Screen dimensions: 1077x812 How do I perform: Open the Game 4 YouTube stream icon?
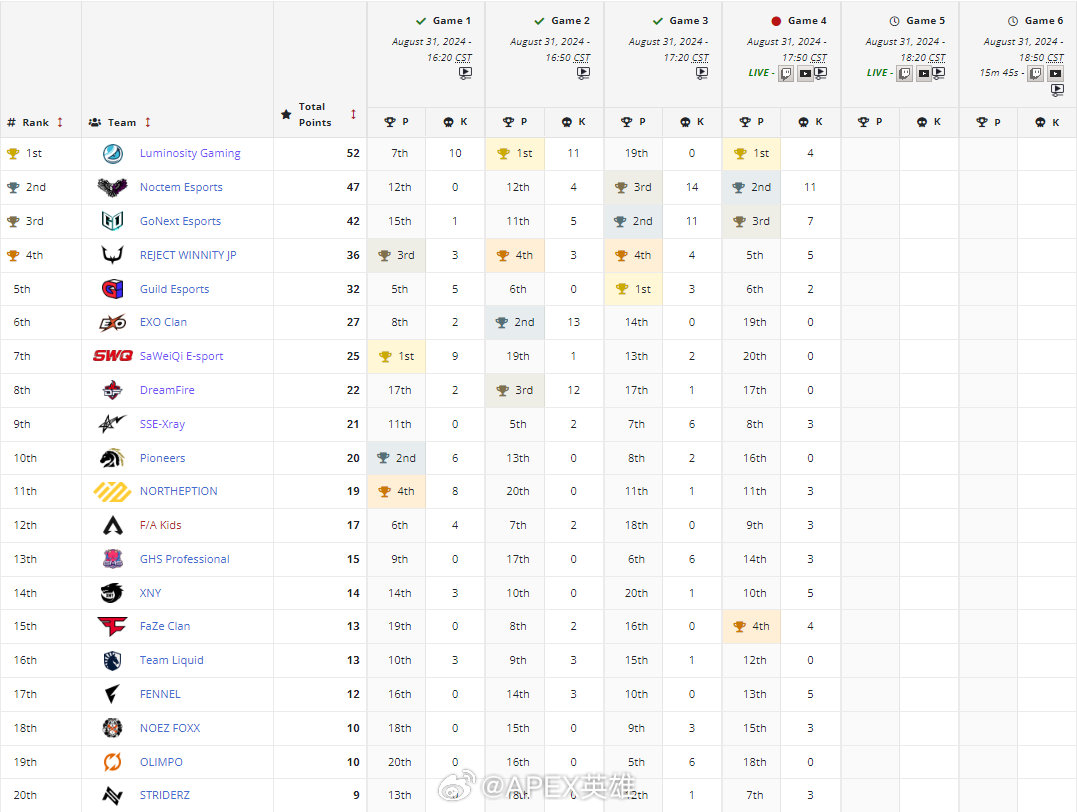(x=805, y=74)
